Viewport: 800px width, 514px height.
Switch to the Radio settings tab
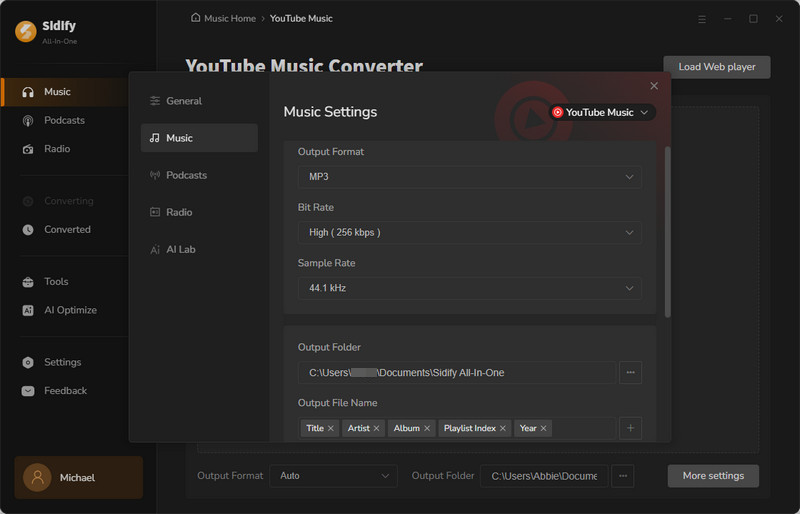point(199,212)
